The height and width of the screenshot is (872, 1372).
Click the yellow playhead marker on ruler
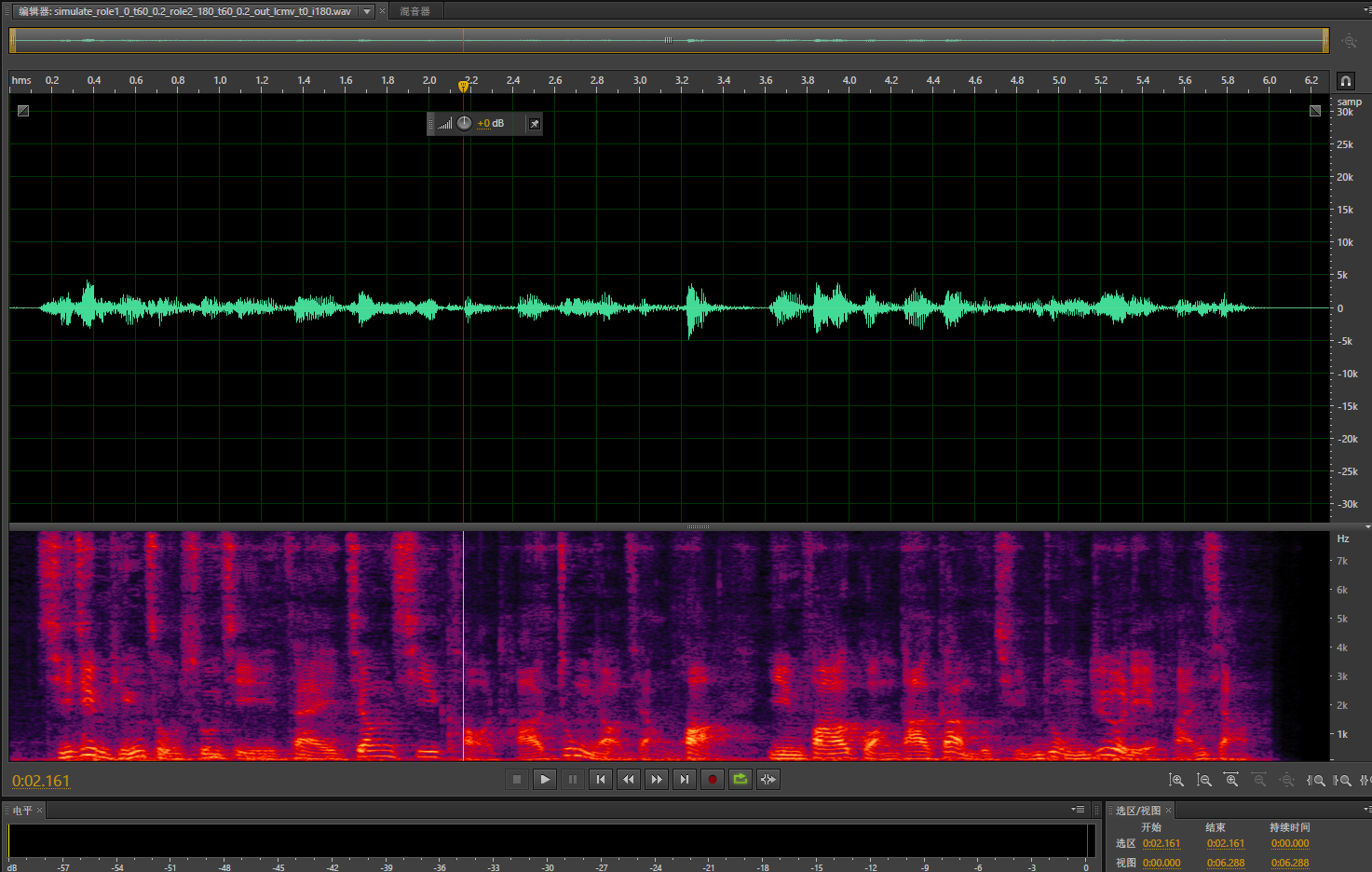pyautogui.click(x=463, y=87)
